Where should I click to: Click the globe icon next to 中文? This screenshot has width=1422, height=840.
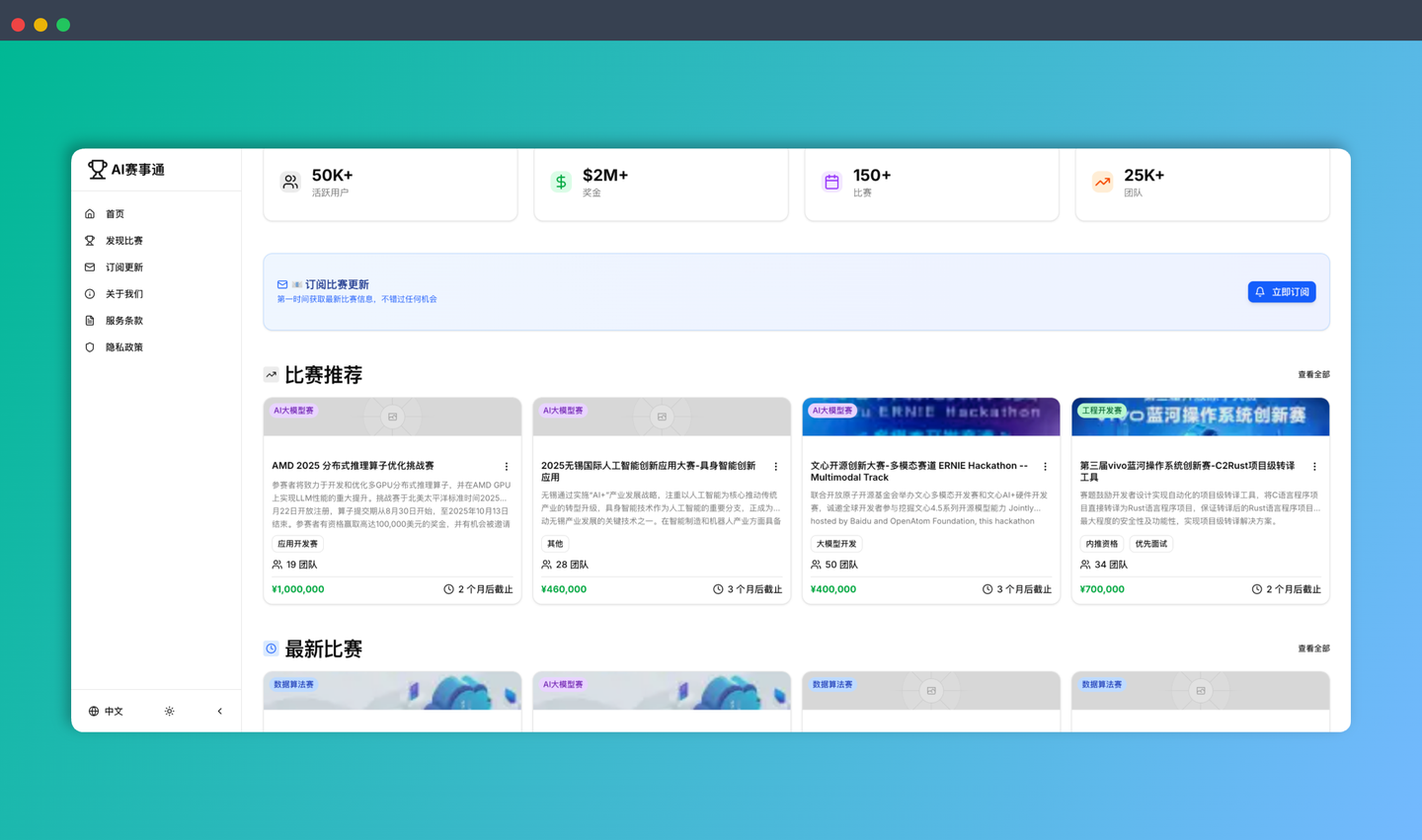click(91, 711)
